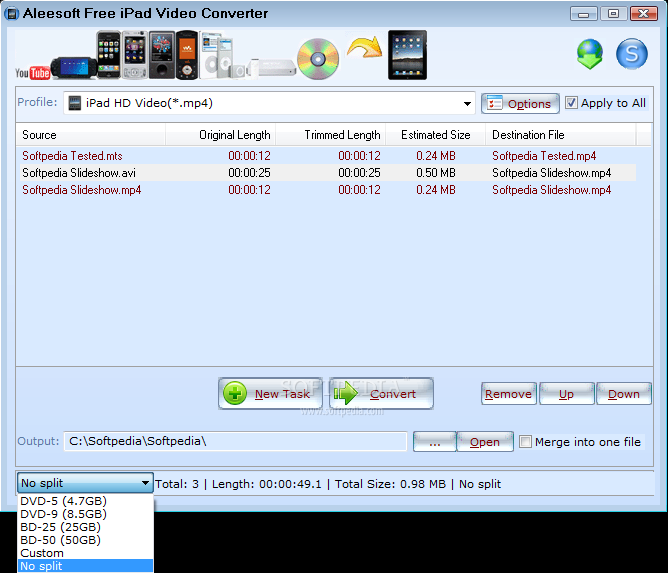Select BD-25 (25GB) split option
Image resolution: width=668 pixels, height=573 pixels.
click(85, 527)
